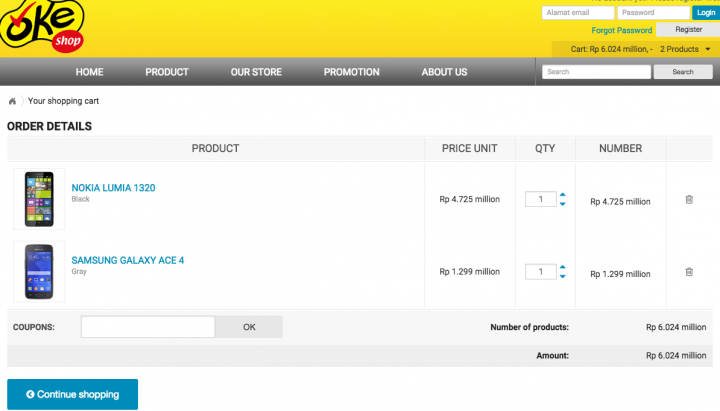Click the Register button
Screen dimensions: 720x411
coord(688,29)
